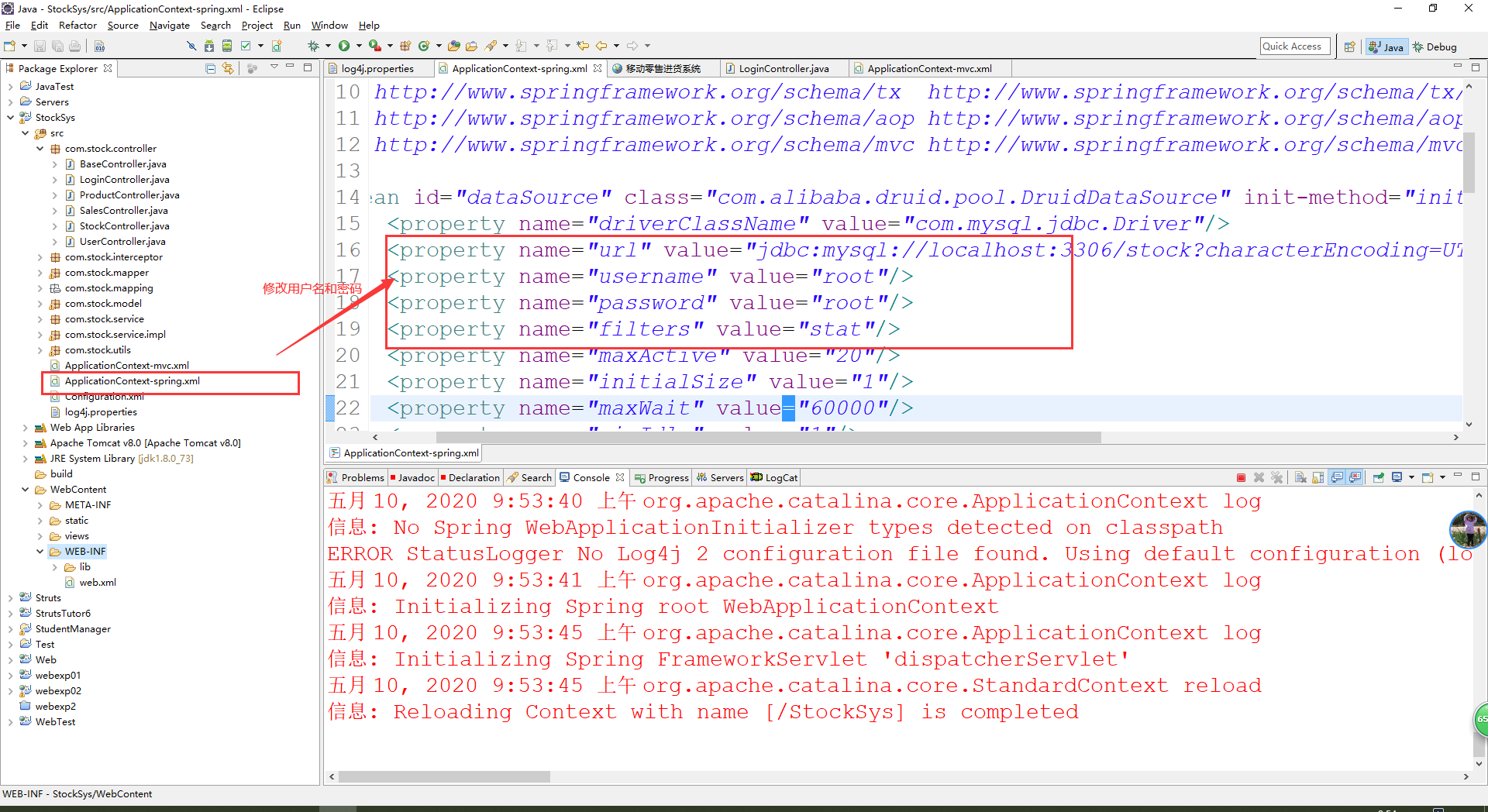
Task: Open the Run button dropdown arrow
Action: click(358, 46)
